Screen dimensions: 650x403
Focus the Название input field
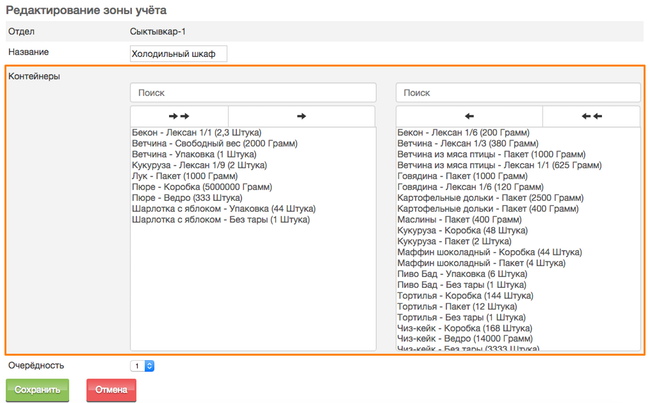pos(178,54)
